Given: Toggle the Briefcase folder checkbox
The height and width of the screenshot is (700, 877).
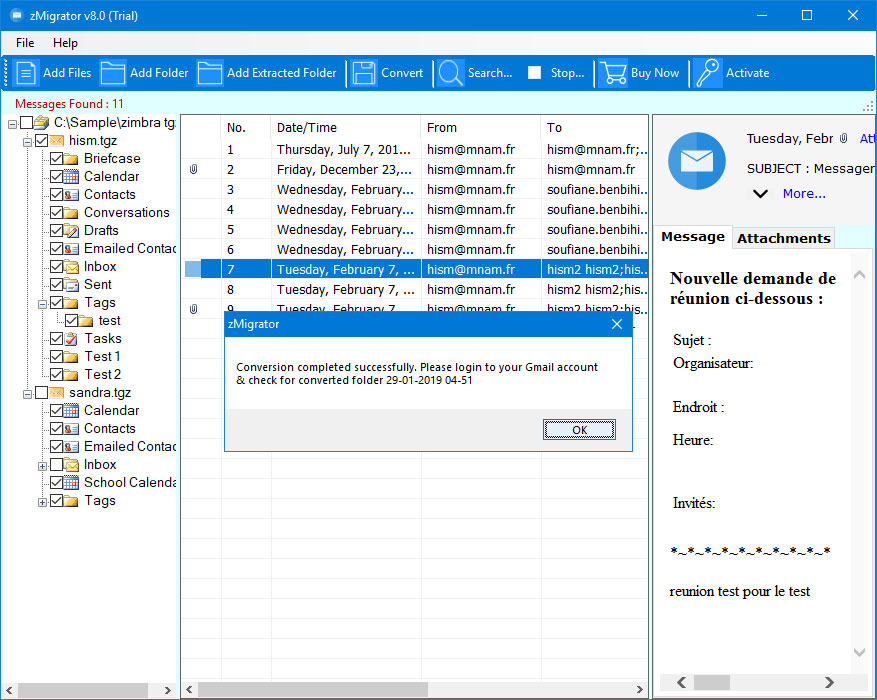Looking at the screenshot, I should coord(56,159).
